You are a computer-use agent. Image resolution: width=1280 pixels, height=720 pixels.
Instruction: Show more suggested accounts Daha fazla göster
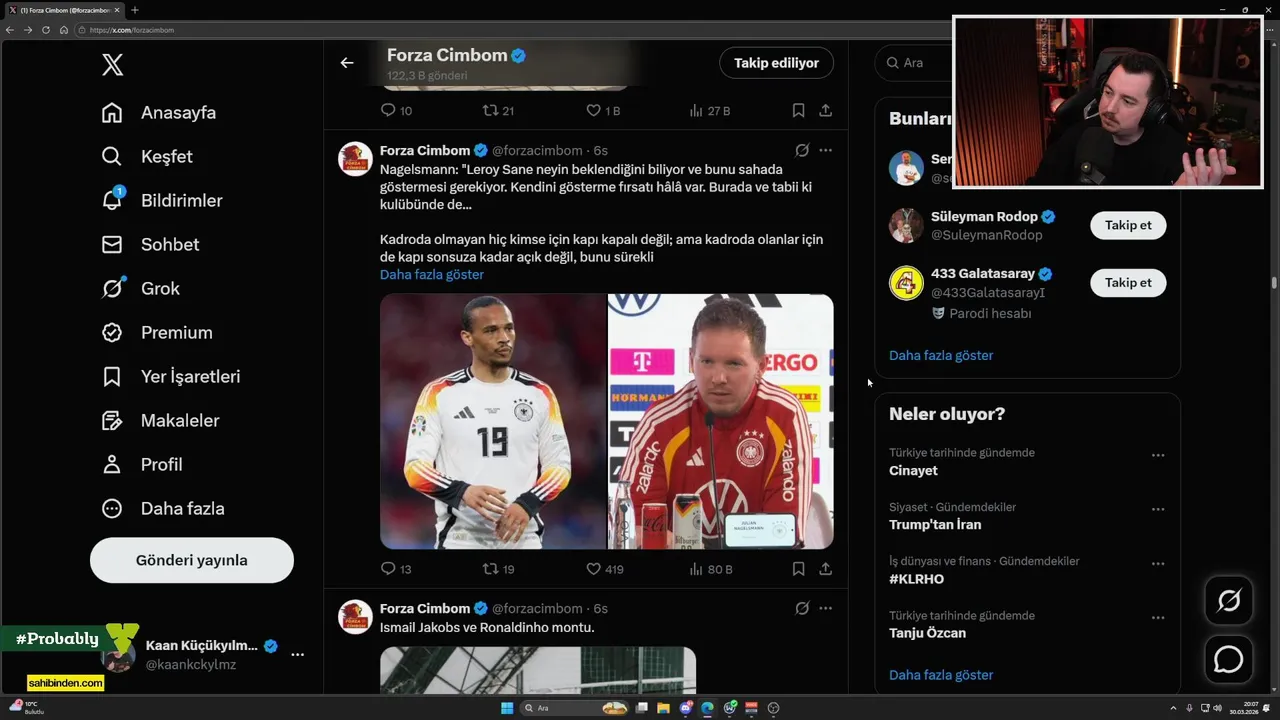coord(941,355)
